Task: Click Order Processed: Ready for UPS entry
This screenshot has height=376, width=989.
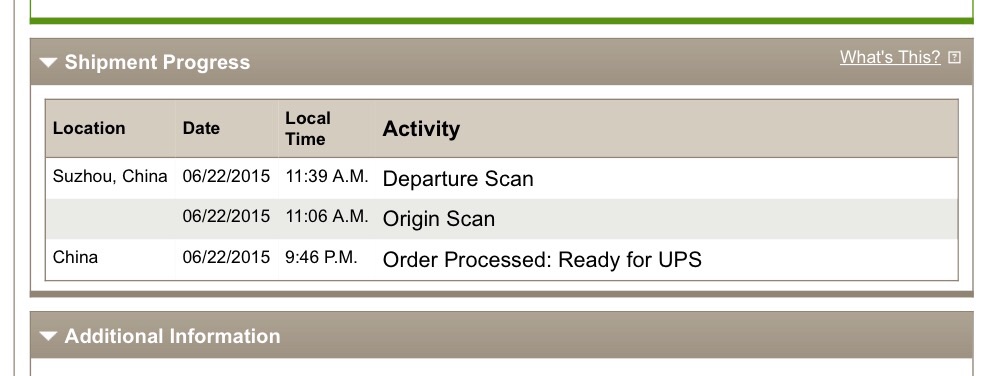Action: (x=542, y=260)
